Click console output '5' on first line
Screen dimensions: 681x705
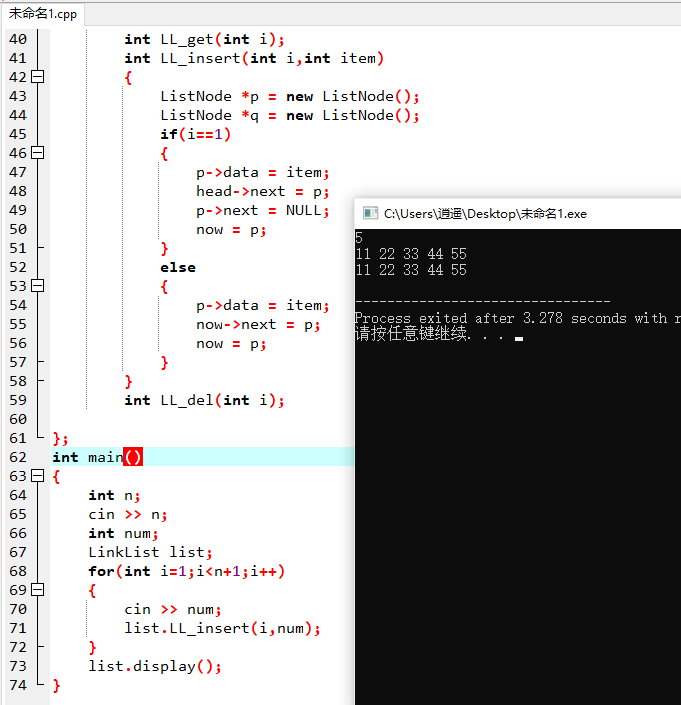tap(359, 237)
